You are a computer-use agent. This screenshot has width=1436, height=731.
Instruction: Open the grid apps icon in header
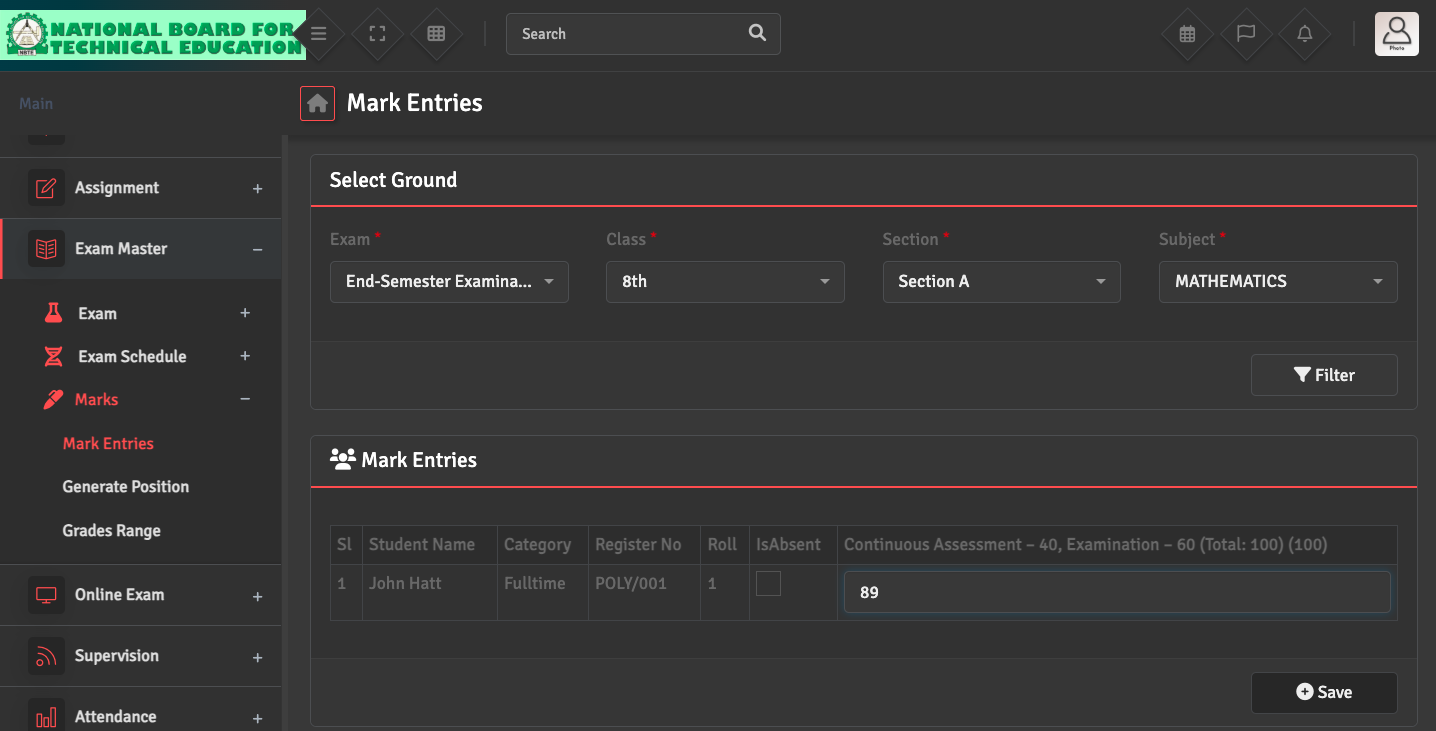[436, 34]
